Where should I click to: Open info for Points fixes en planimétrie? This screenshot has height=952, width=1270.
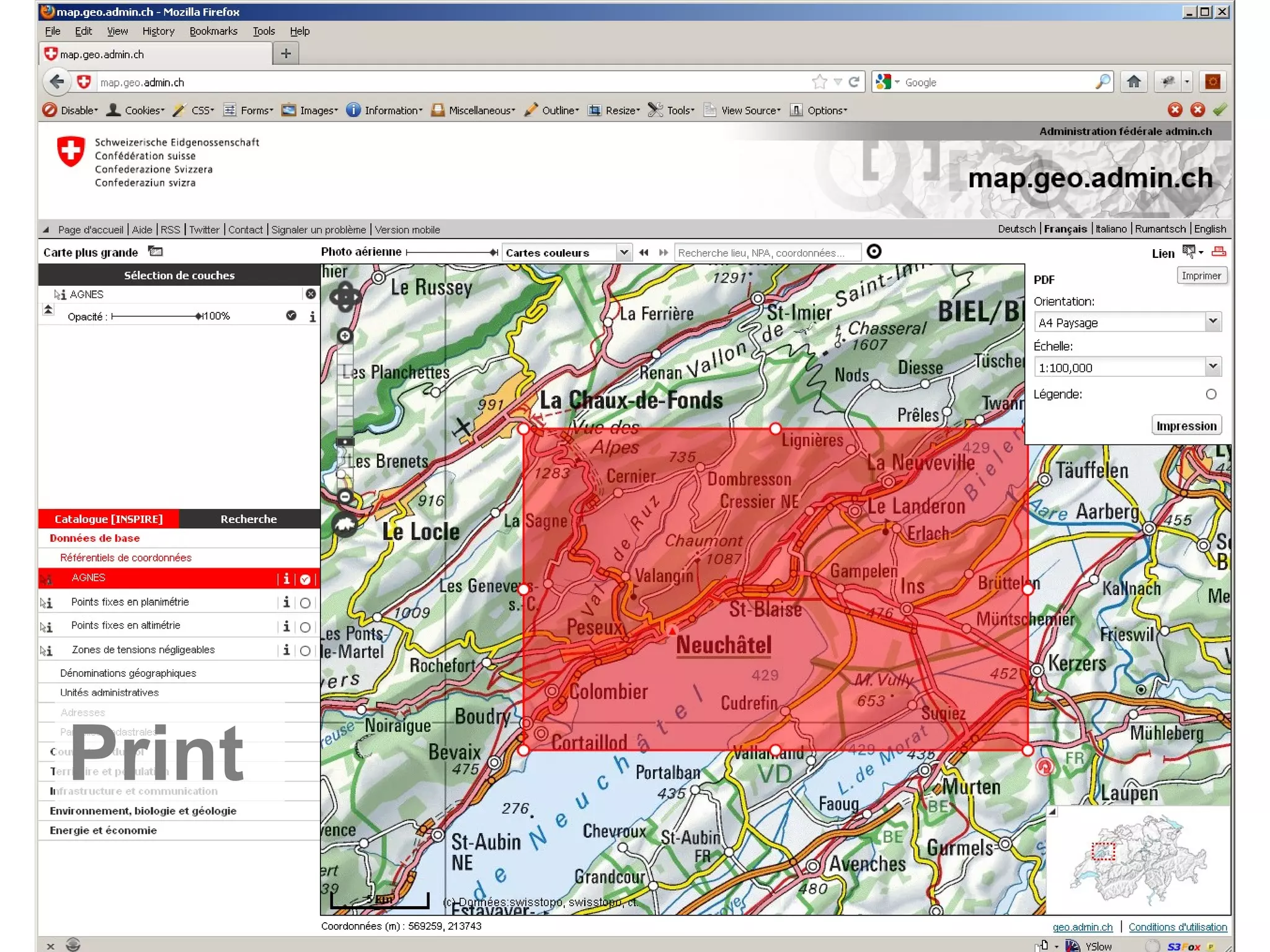pos(286,602)
